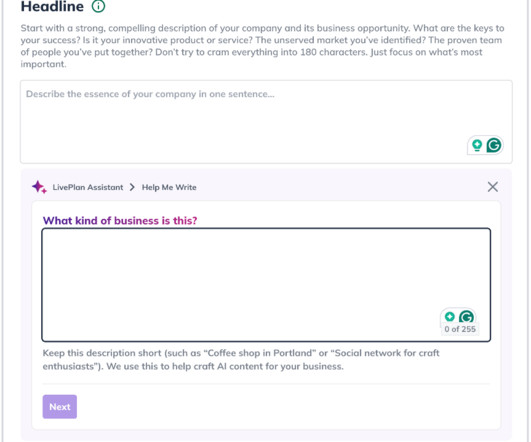The height and width of the screenshot is (442, 531).
Task: Click the 'Keep this description short' helper text
Action: (x=241, y=360)
